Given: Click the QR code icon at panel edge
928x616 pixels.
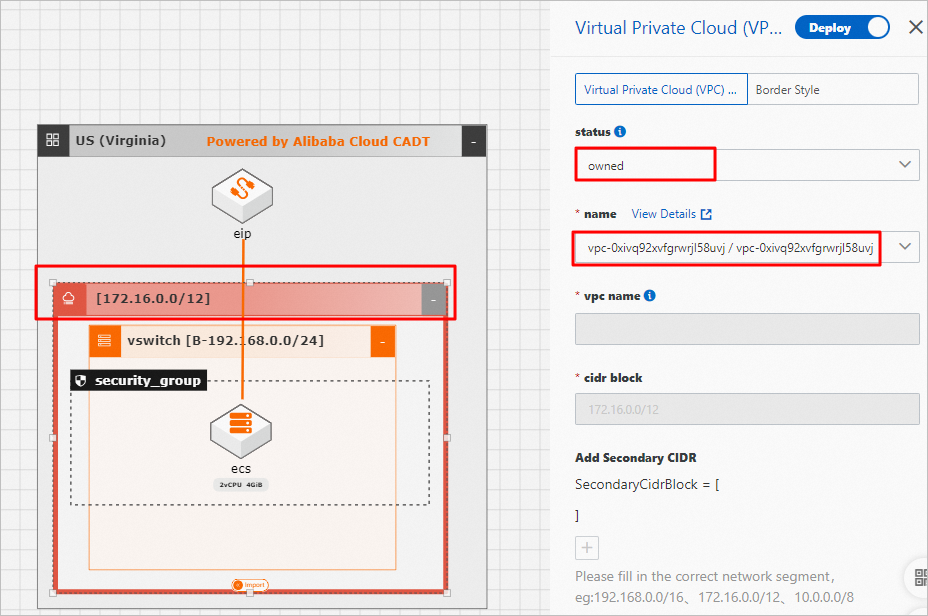Looking at the screenshot, I should coord(920,577).
